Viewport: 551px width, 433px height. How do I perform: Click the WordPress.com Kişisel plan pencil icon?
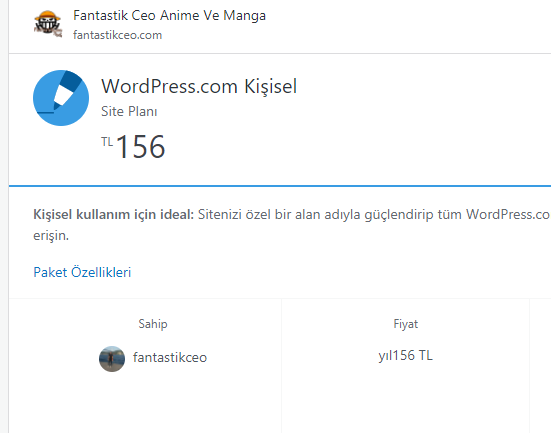pyautogui.click(x=61, y=98)
